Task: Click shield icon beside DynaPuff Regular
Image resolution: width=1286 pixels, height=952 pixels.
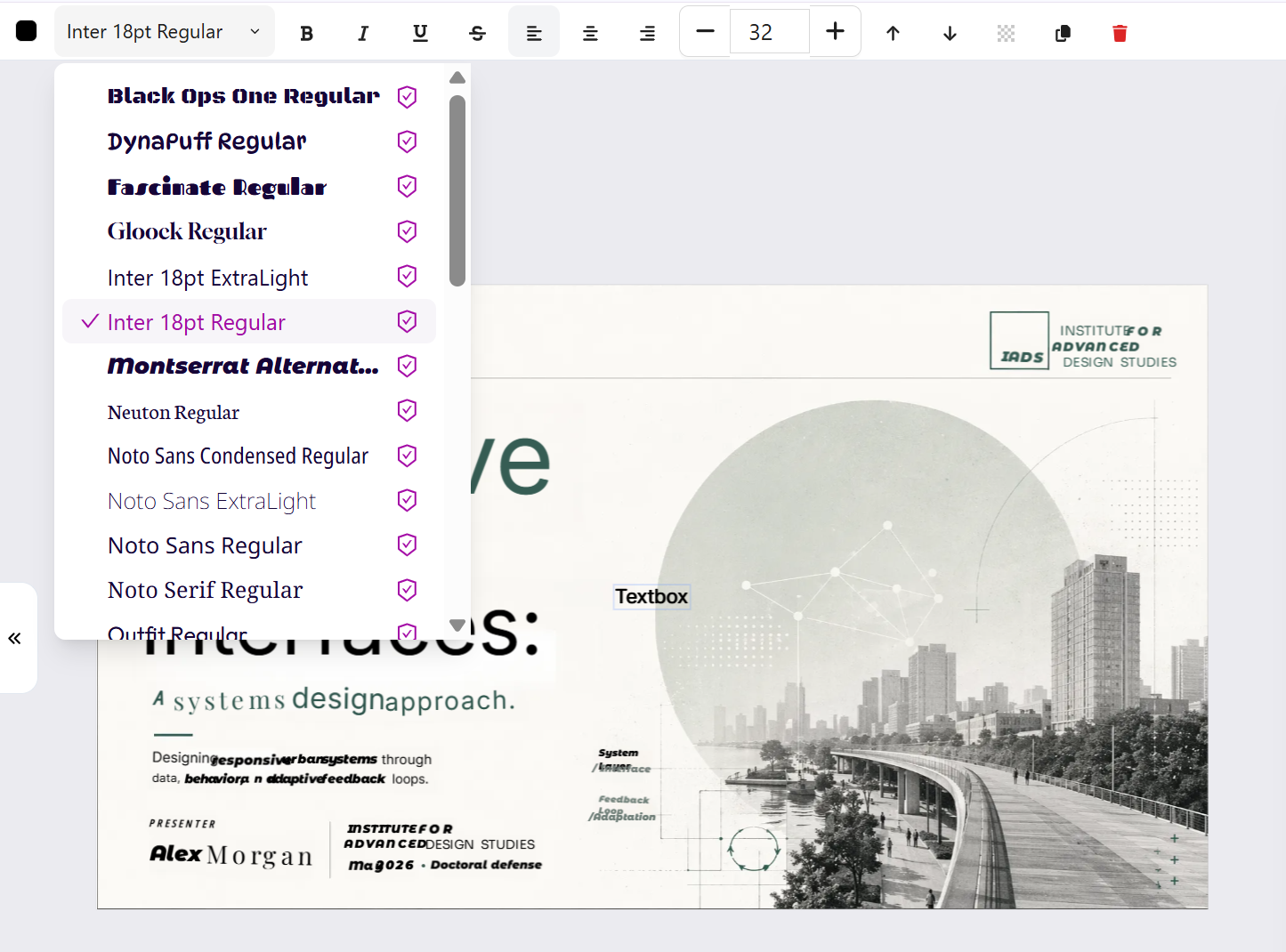Action: [407, 141]
